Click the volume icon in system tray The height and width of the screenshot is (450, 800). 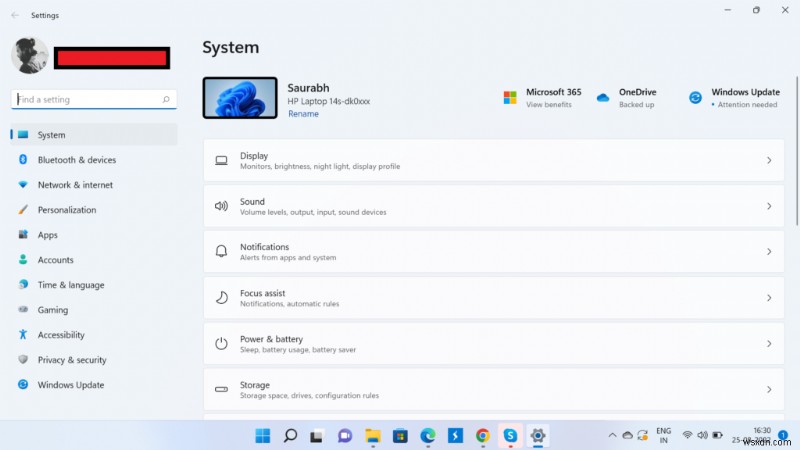click(703, 435)
